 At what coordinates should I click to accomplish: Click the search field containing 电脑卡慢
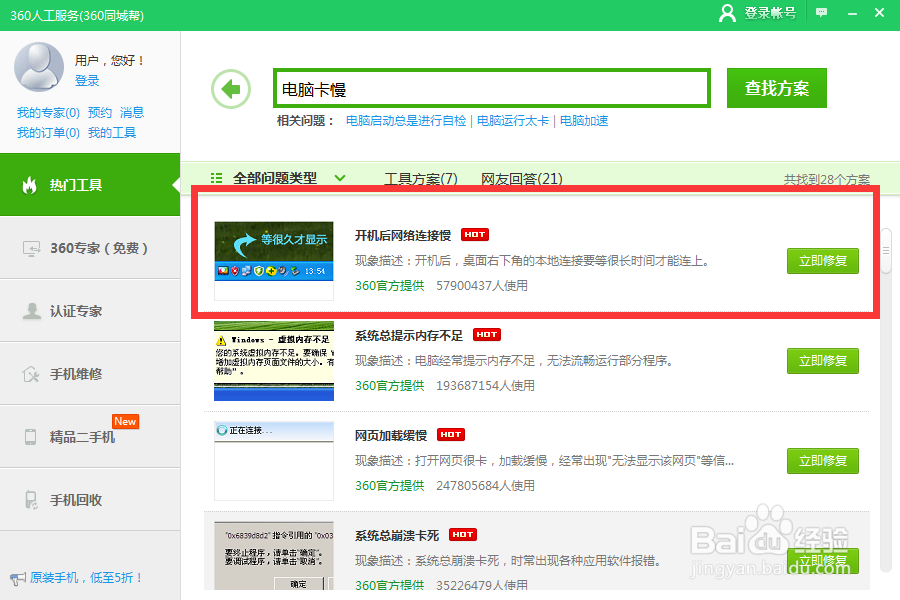pos(492,88)
